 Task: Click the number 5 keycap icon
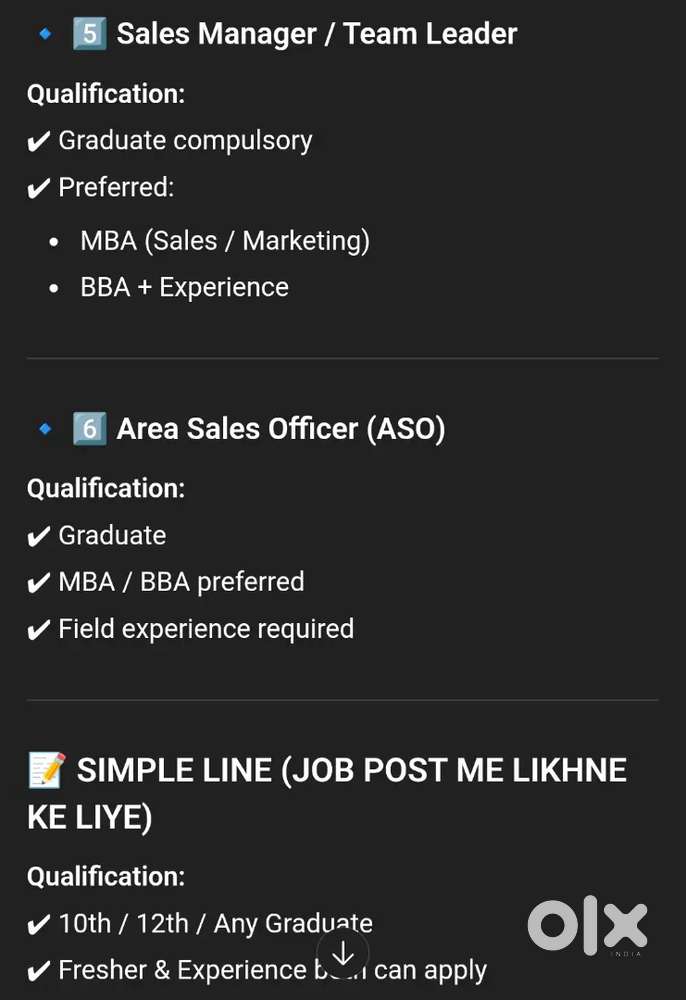89,34
